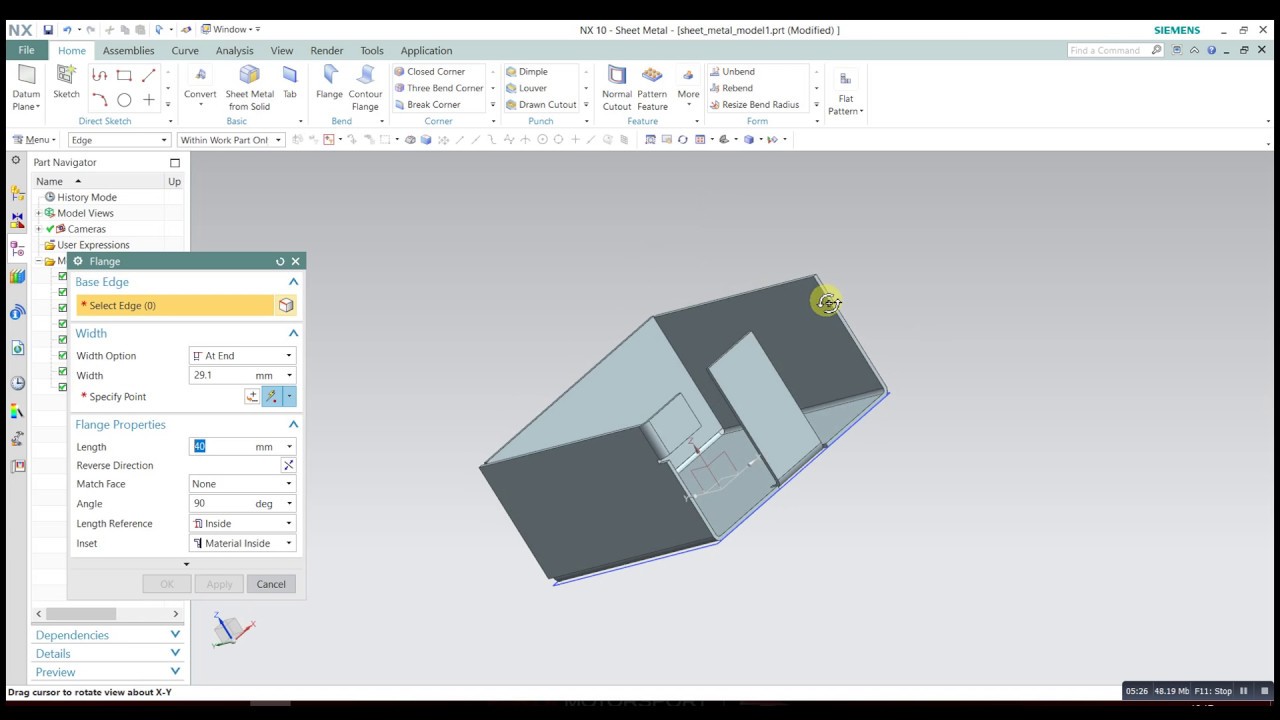Click the Find a Command search box
This screenshot has width=1280, height=720.
coord(1115,50)
